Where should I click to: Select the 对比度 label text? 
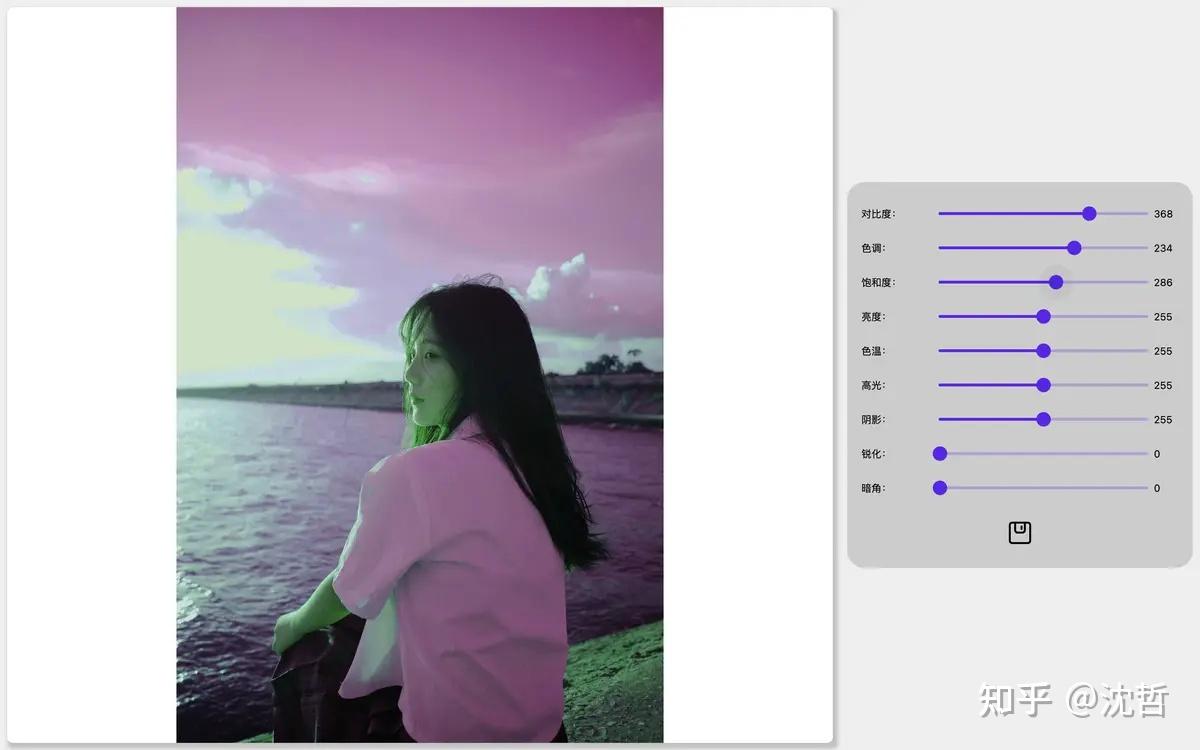(875, 213)
